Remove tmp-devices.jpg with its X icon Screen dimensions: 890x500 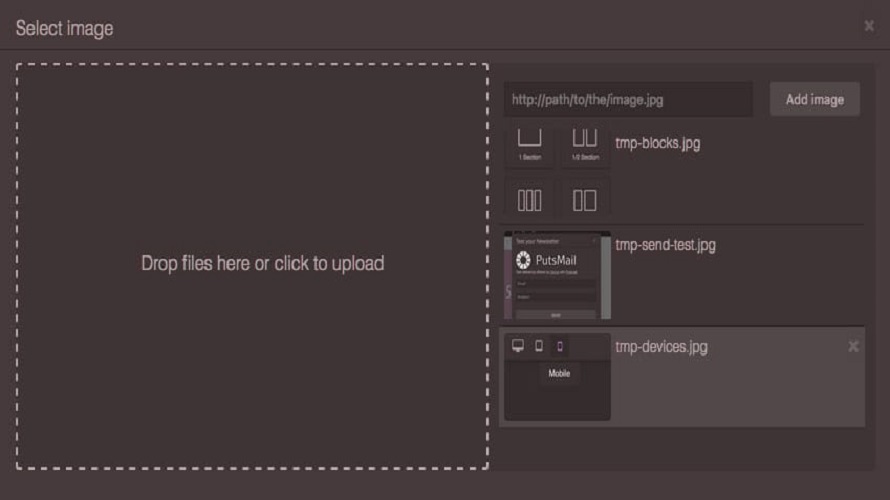(853, 346)
